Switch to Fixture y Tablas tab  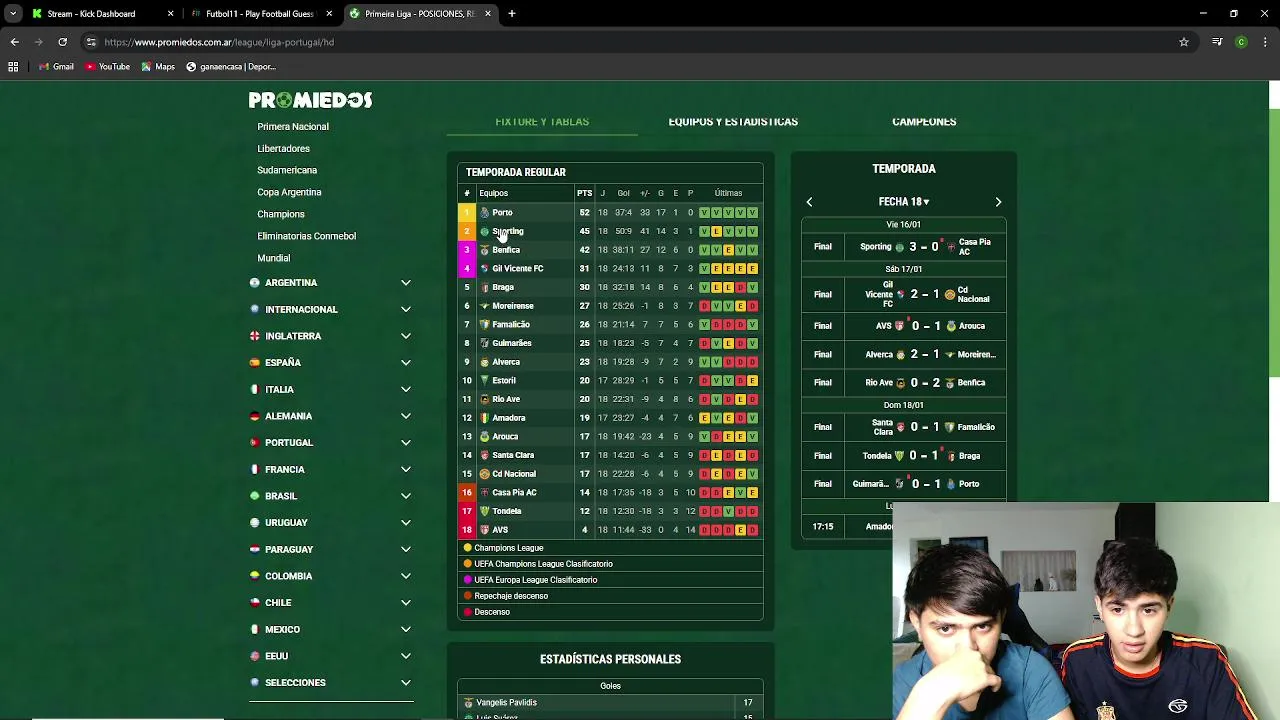(x=542, y=122)
